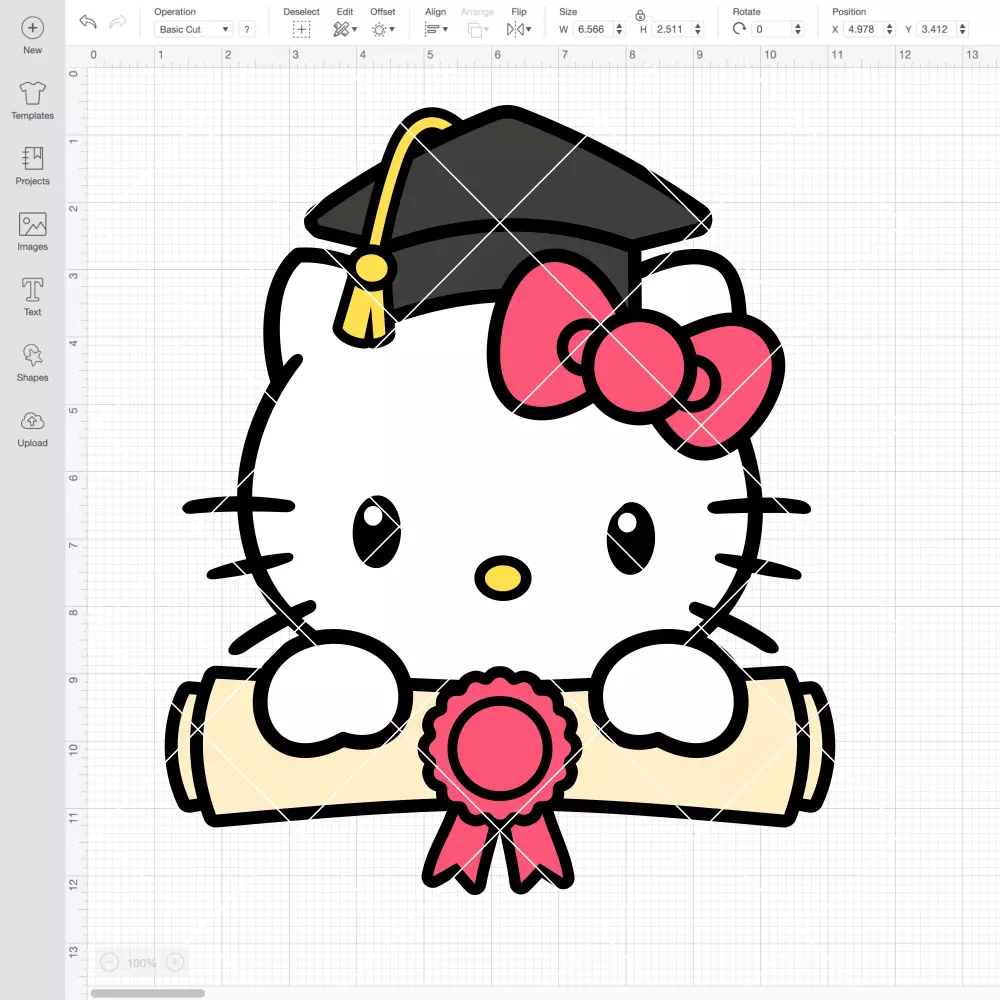This screenshot has height=1000, width=1000.
Task: Click the Height value field
Action: pos(672,29)
